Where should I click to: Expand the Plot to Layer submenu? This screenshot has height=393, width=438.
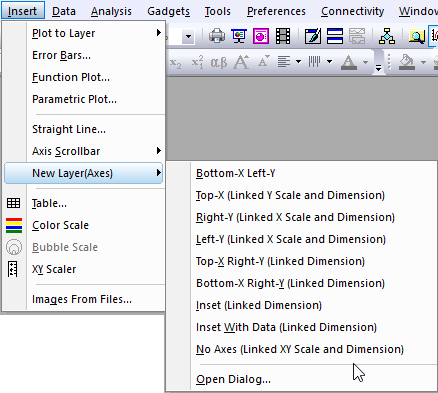click(x=159, y=33)
